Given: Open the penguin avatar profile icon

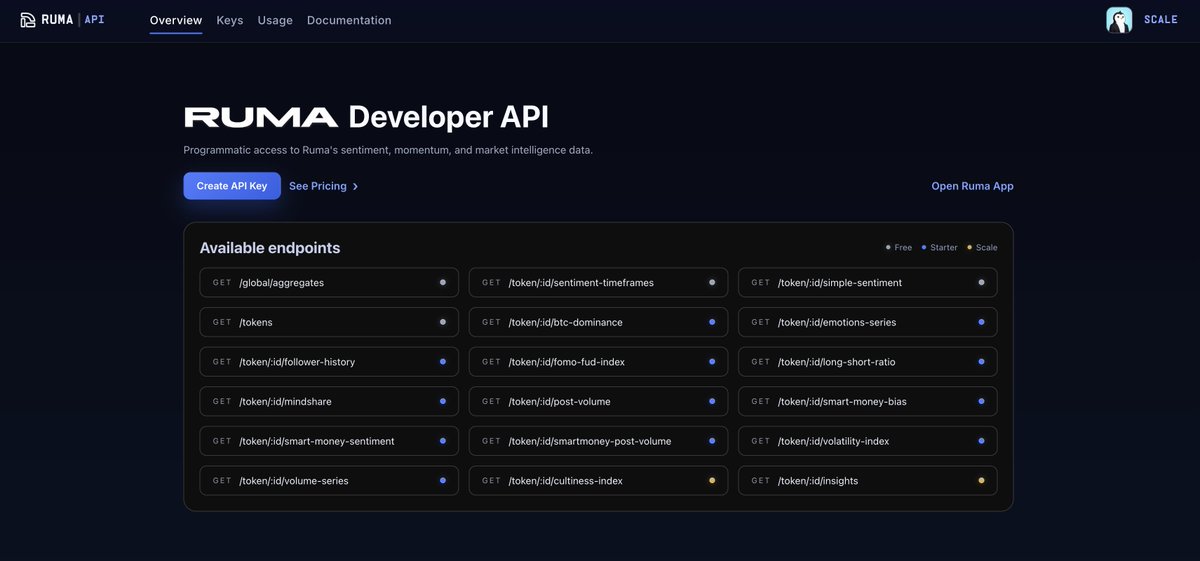Looking at the screenshot, I should pyautogui.click(x=1119, y=20).
